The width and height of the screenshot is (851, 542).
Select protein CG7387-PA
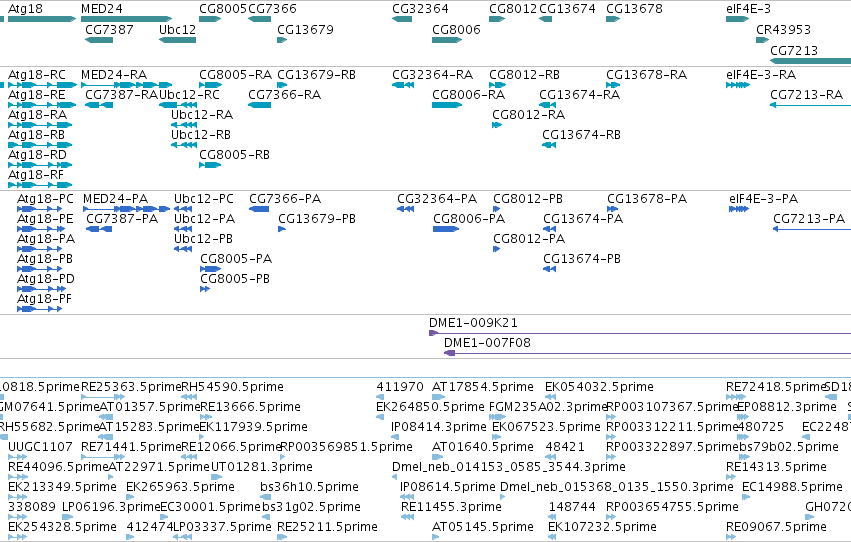point(99,229)
